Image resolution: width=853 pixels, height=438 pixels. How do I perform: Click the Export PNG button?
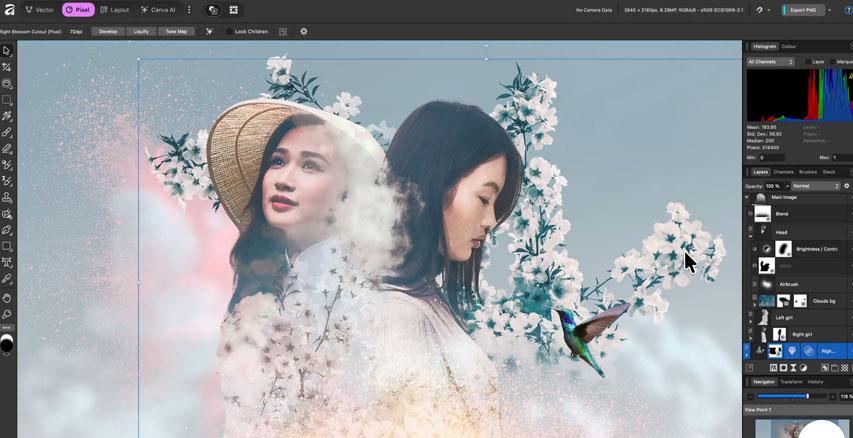(802, 10)
